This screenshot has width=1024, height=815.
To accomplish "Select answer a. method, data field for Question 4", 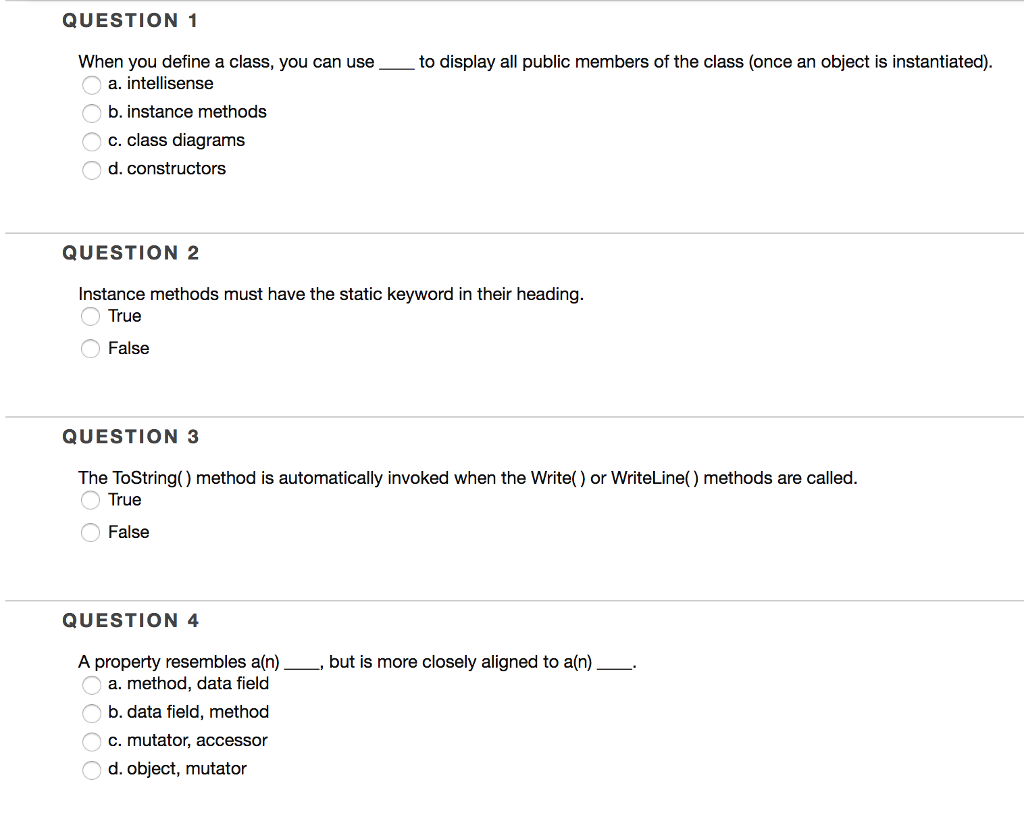I will (x=91, y=685).
